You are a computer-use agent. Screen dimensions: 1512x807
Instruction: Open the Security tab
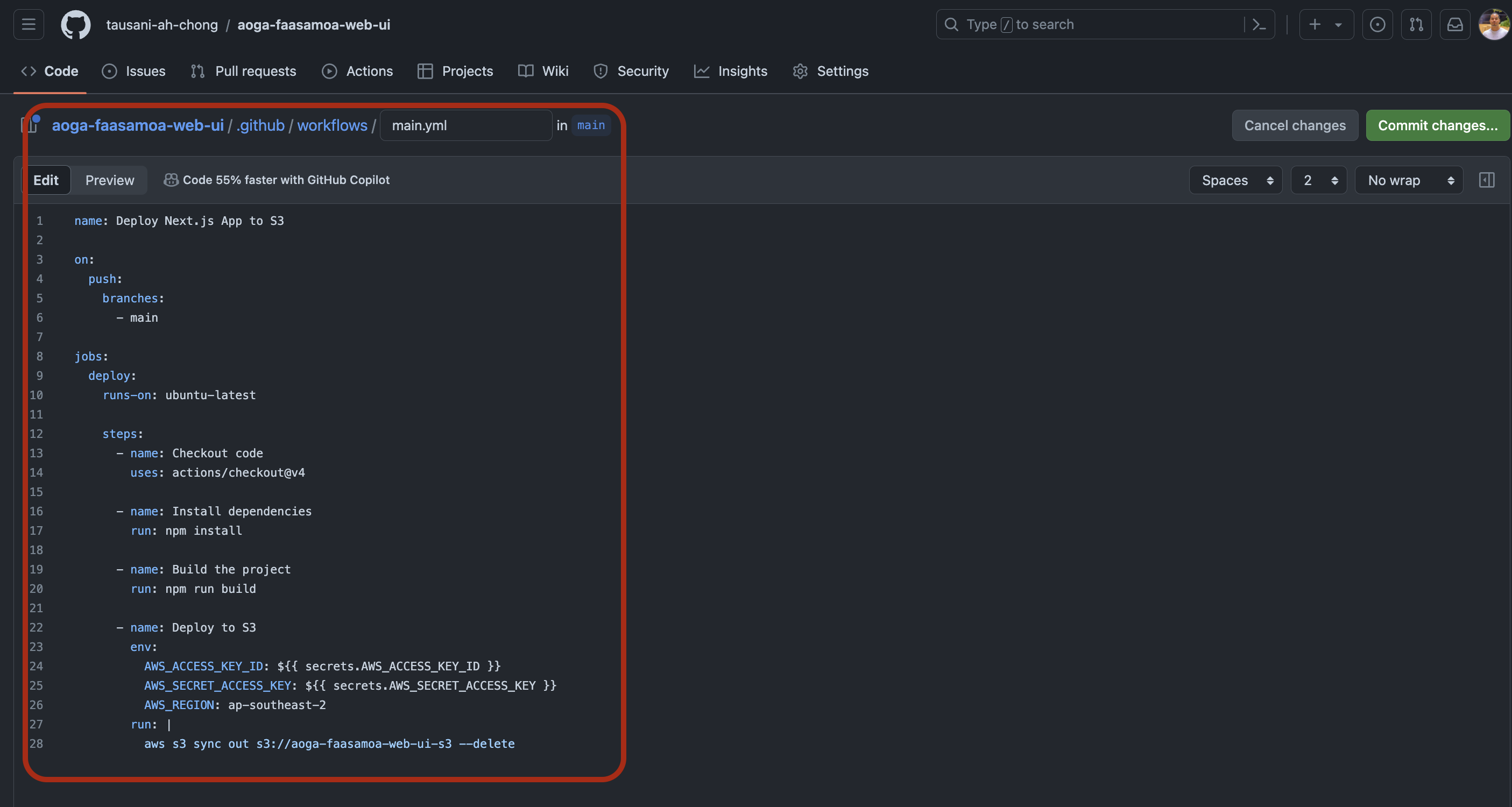click(x=631, y=70)
